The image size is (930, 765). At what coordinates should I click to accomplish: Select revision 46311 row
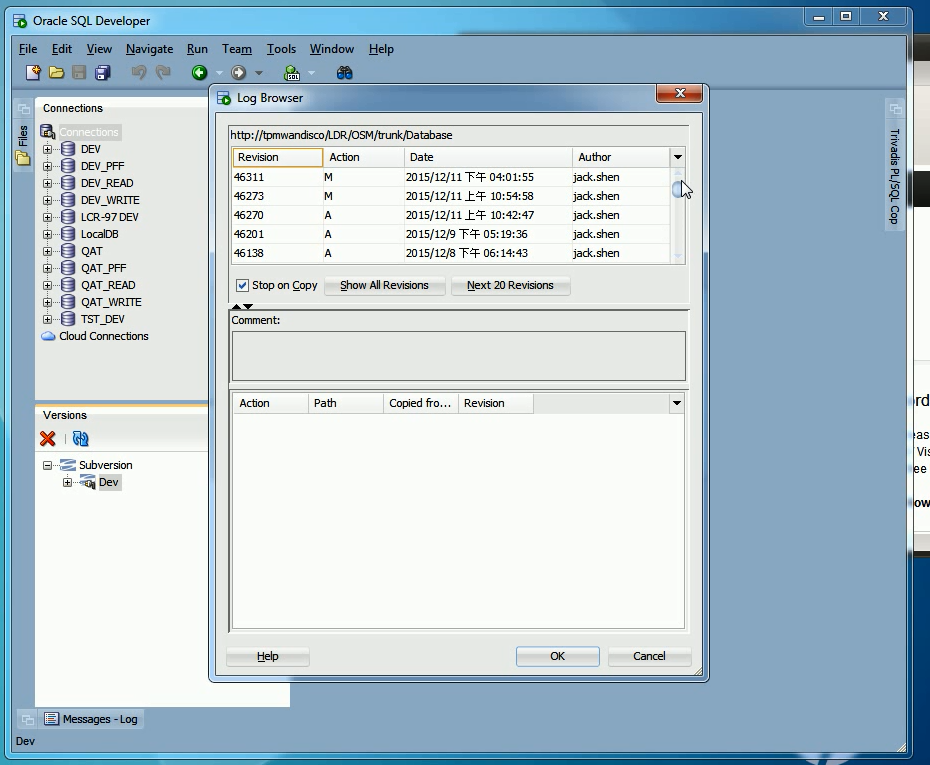coord(451,177)
